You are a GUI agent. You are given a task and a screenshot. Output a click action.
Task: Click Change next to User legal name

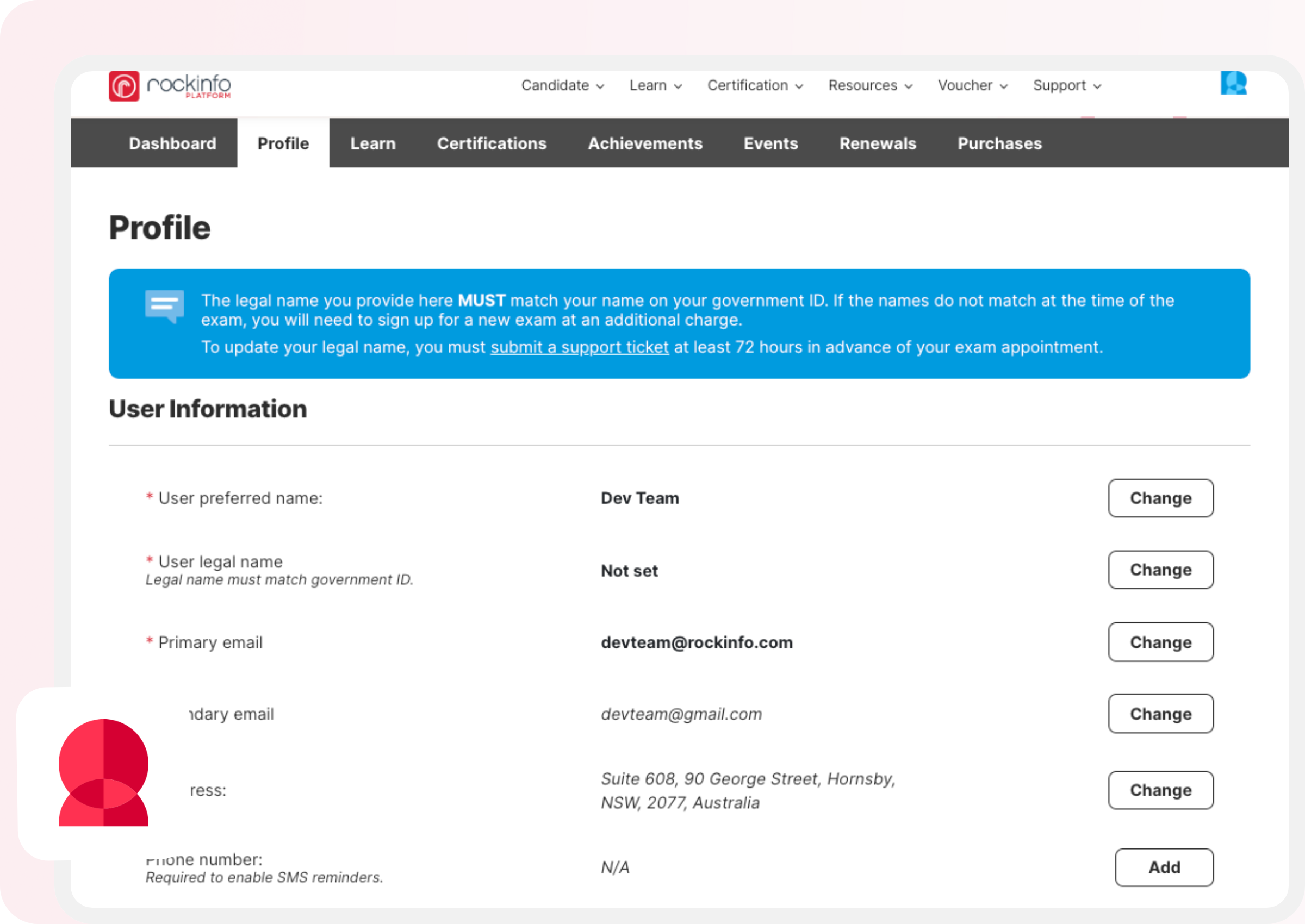tap(1160, 570)
